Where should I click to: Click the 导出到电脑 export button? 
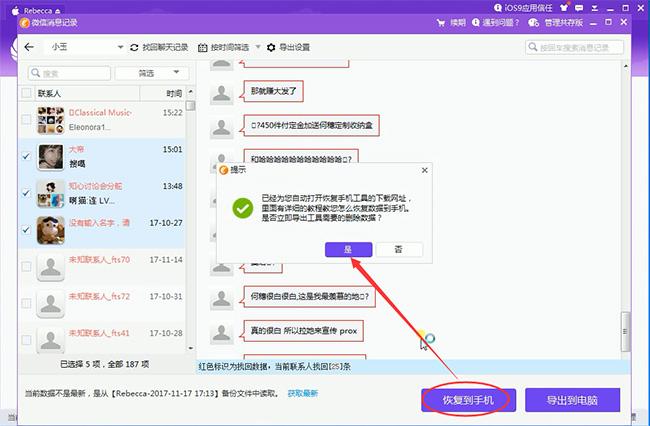(572, 400)
